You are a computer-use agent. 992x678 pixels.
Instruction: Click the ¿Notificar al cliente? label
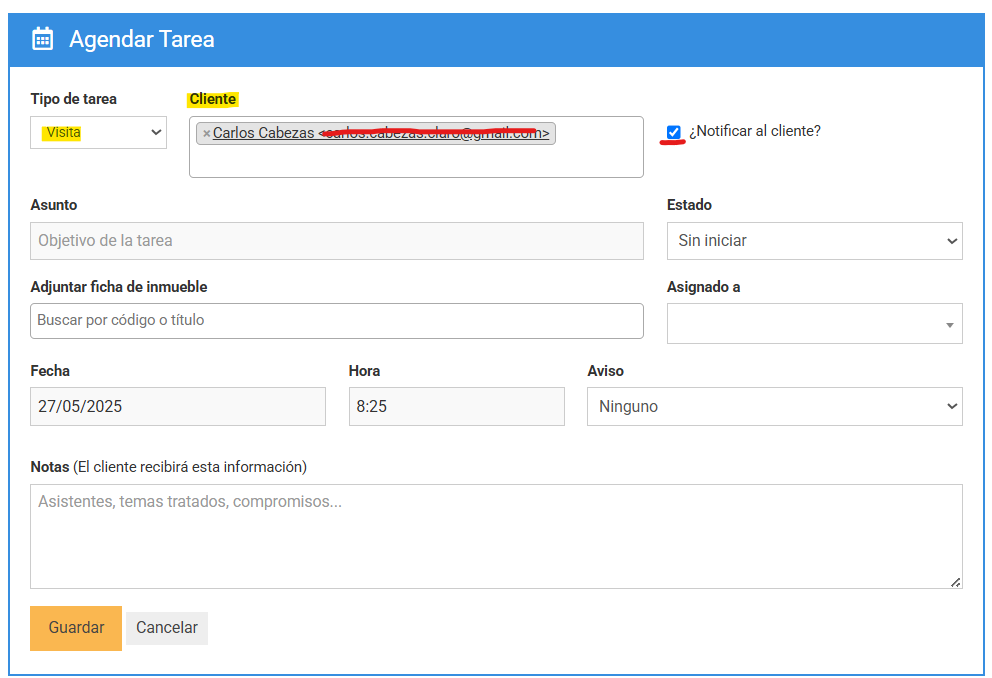[x=754, y=131]
